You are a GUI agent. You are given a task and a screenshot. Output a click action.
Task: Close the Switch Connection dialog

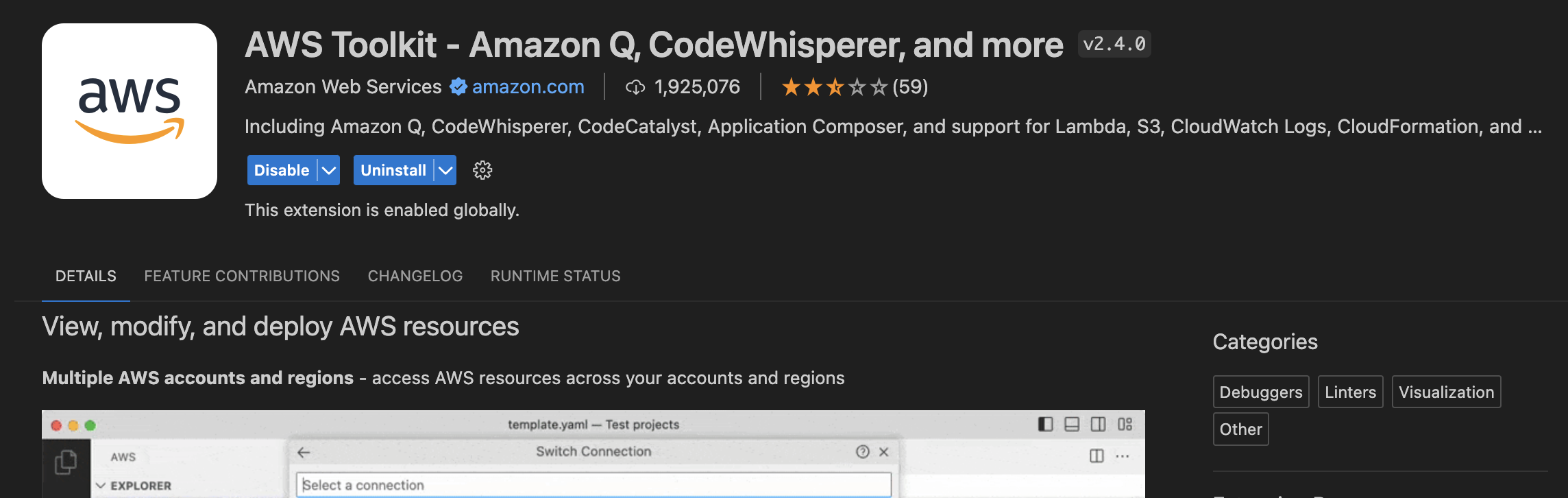pyautogui.click(x=884, y=451)
